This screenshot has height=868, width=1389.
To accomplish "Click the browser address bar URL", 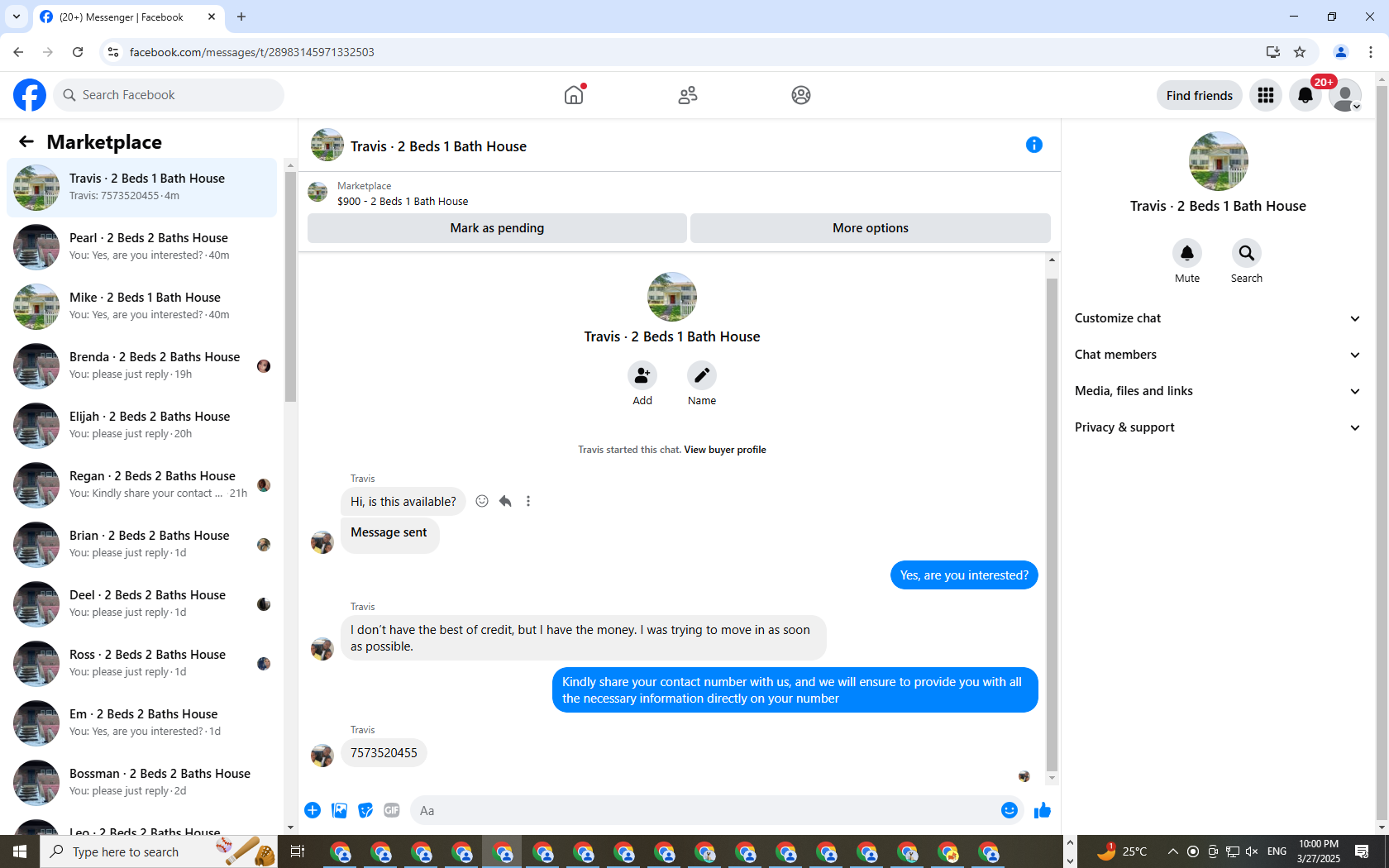I will [x=251, y=52].
